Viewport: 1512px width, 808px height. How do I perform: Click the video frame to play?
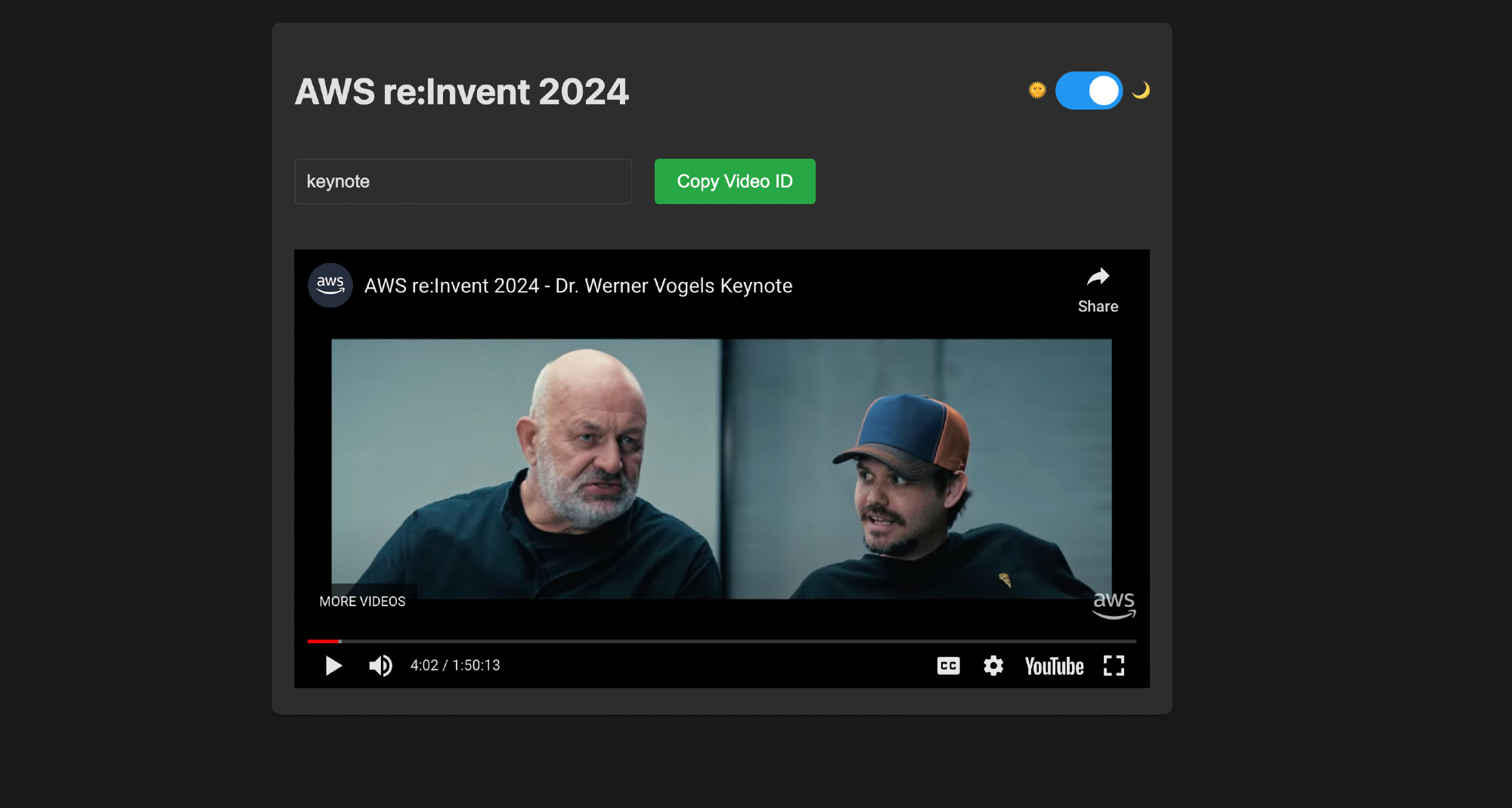(721, 469)
